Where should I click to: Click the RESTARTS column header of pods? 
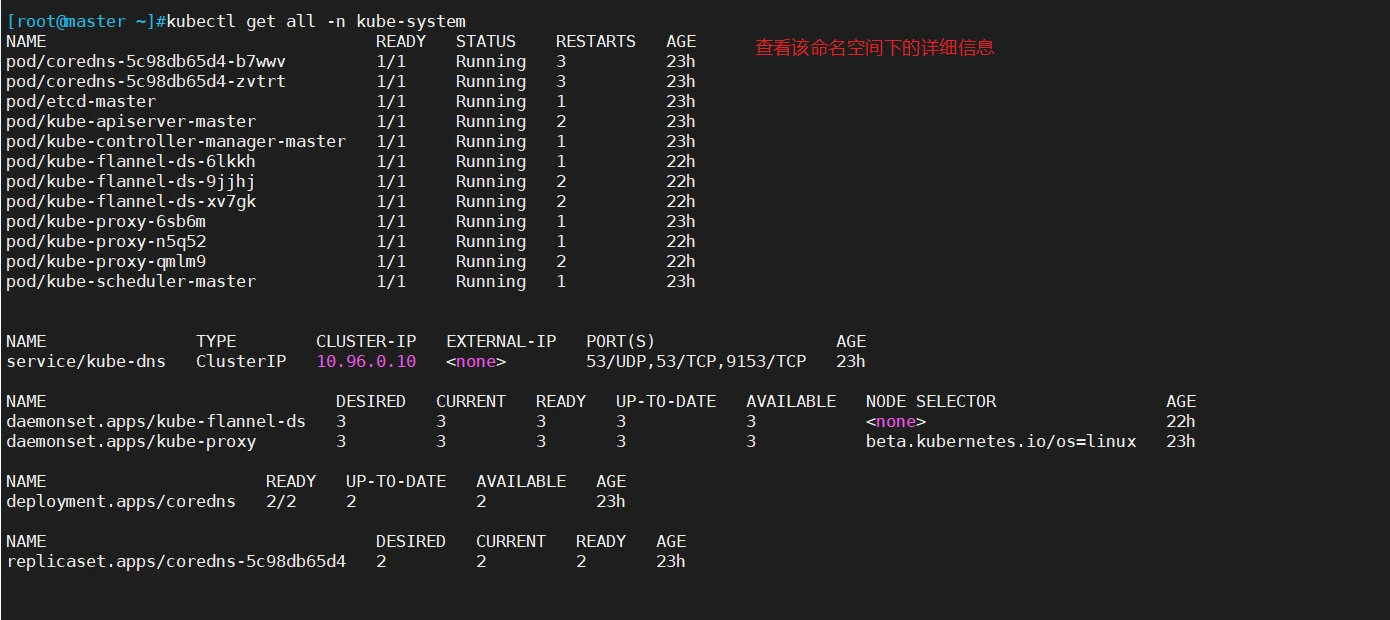(x=596, y=41)
